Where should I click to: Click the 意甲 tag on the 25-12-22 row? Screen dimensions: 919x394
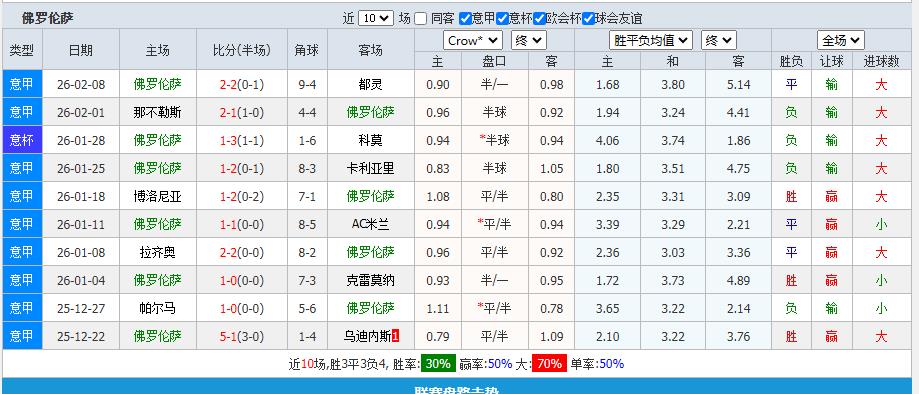tap(22, 337)
